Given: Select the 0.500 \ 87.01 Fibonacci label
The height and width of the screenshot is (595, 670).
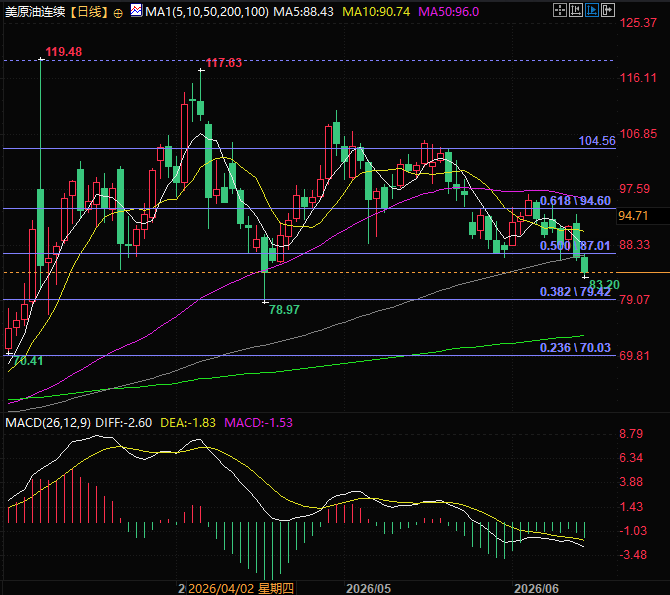Looking at the screenshot, I should tap(575, 245).
